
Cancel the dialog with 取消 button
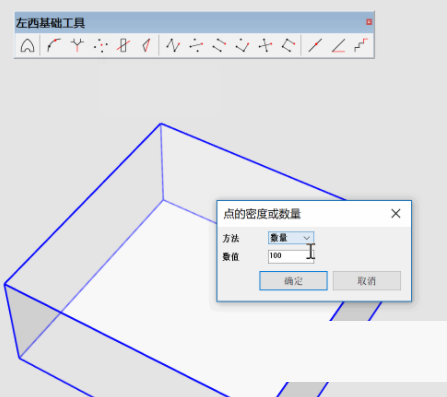pyautogui.click(x=367, y=281)
